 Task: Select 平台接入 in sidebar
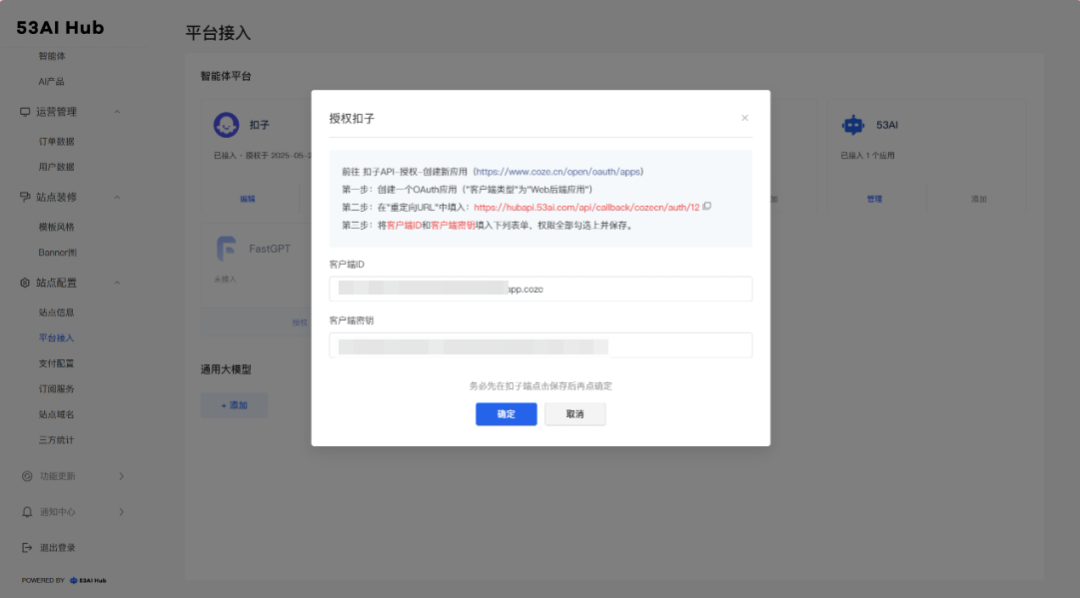coord(56,338)
